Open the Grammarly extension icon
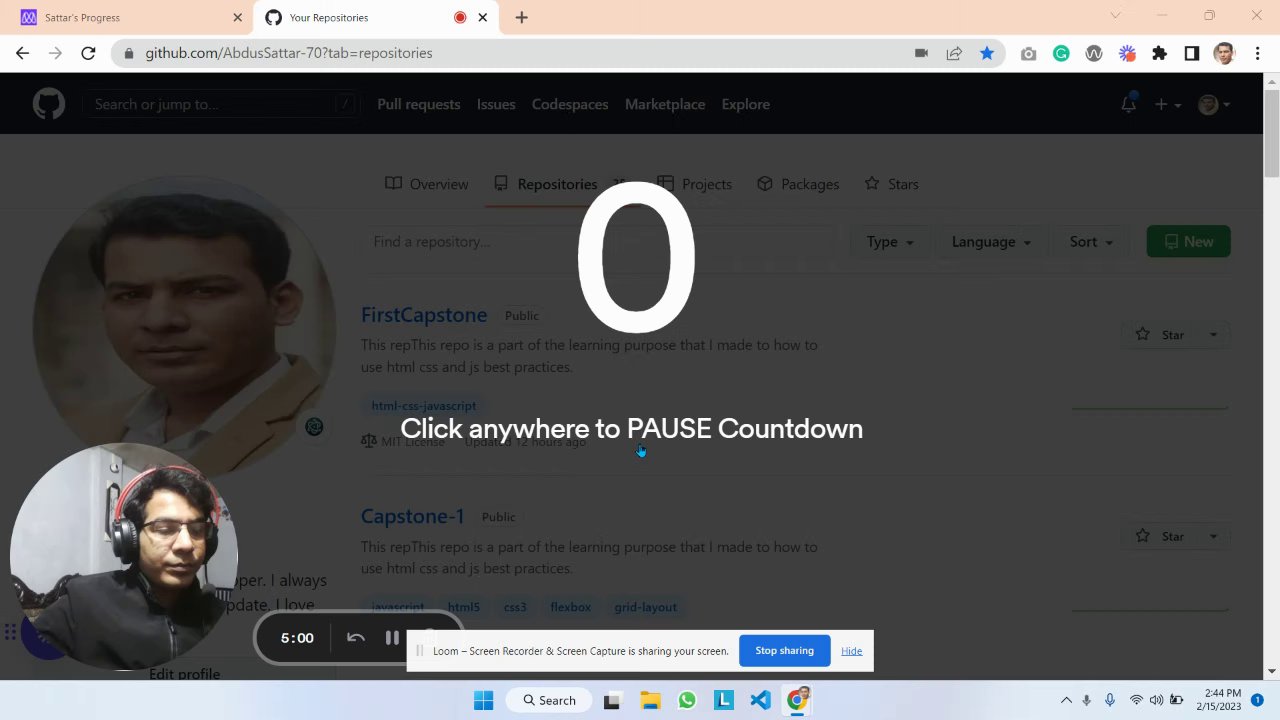Image resolution: width=1280 pixels, height=720 pixels. click(x=1061, y=54)
